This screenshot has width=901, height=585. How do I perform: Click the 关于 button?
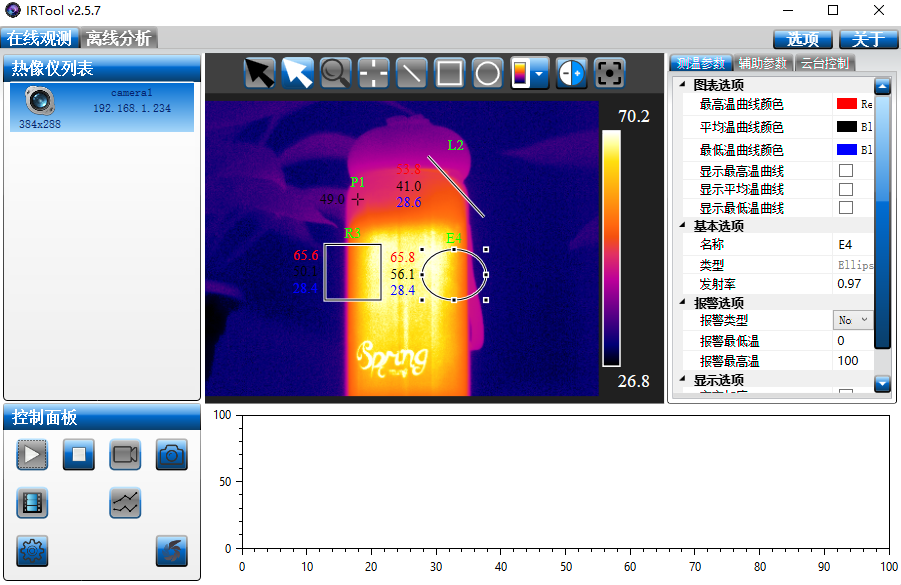click(x=867, y=39)
